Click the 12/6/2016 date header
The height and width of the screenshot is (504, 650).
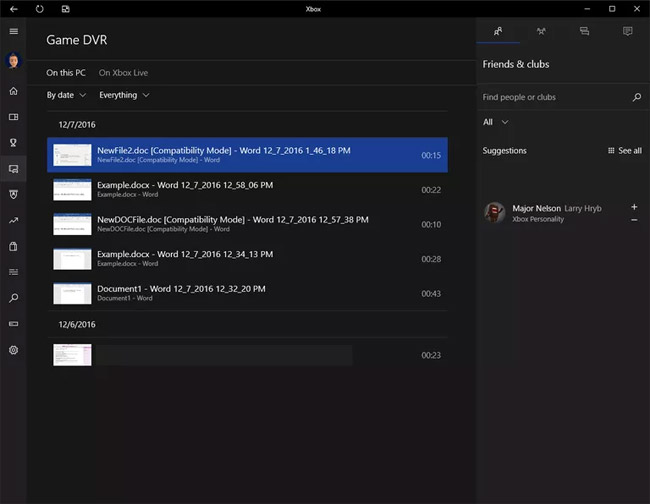77,325
